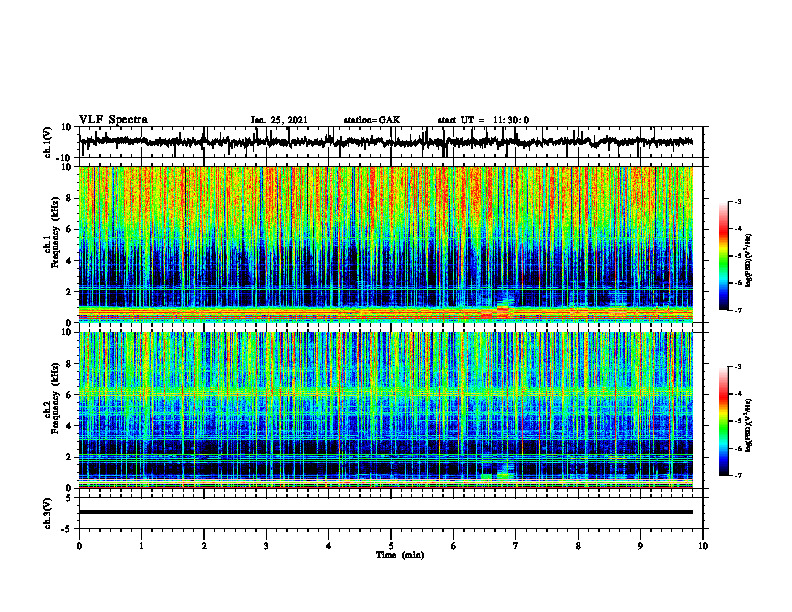Image resolution: width=792 pixels, height=612 pixels.
Task: Click the "Time (min)" x-axis label
Action: [400, 555]
